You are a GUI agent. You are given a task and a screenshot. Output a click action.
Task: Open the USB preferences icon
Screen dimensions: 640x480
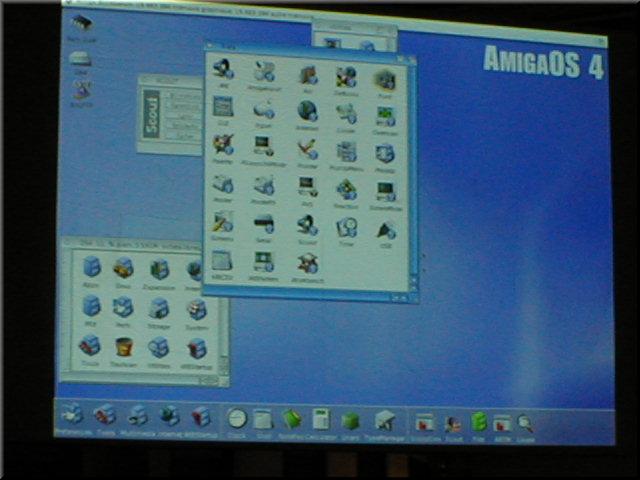point(385,231)
